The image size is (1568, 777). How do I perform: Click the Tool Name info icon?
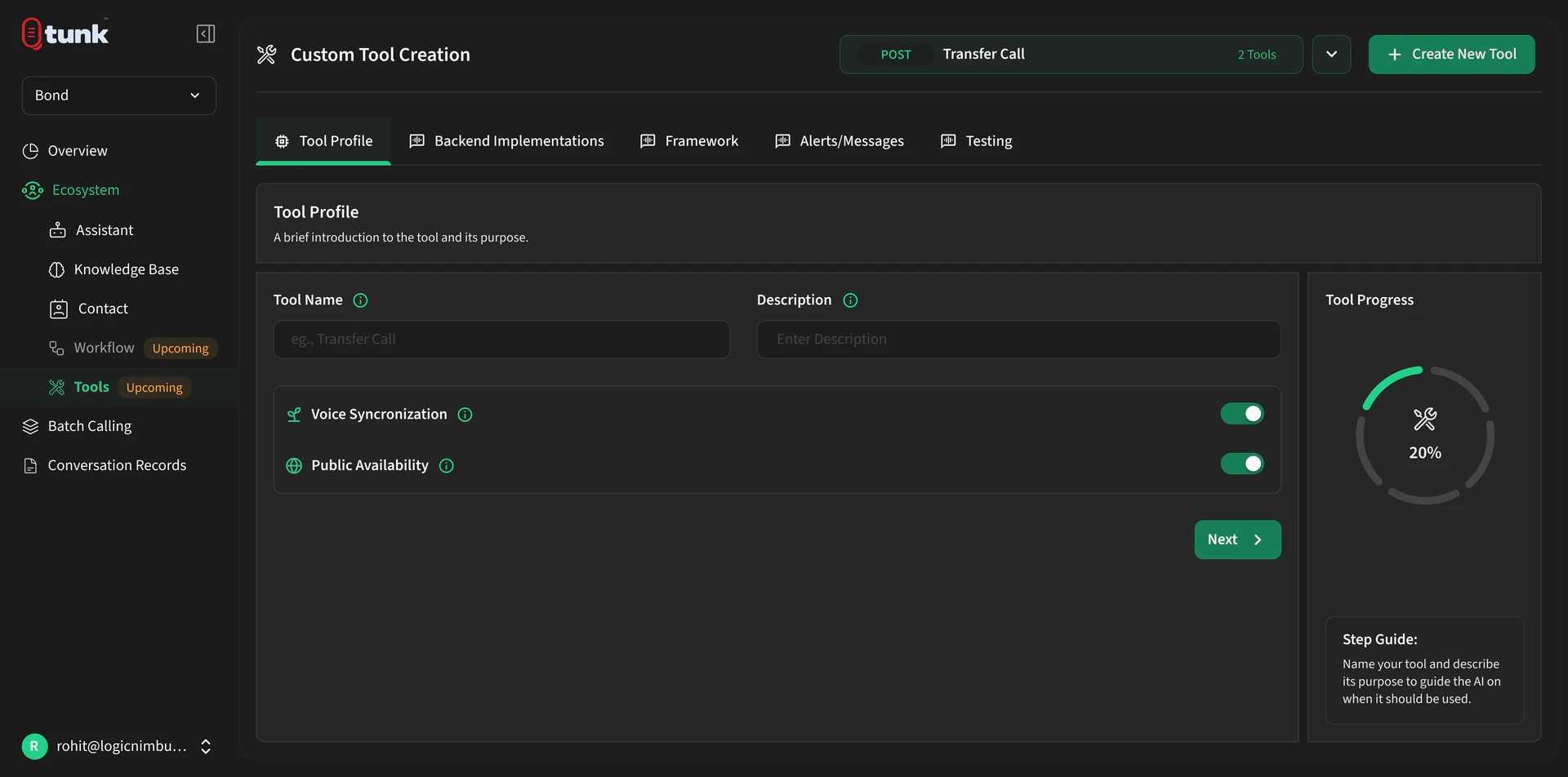pos(360,300)
